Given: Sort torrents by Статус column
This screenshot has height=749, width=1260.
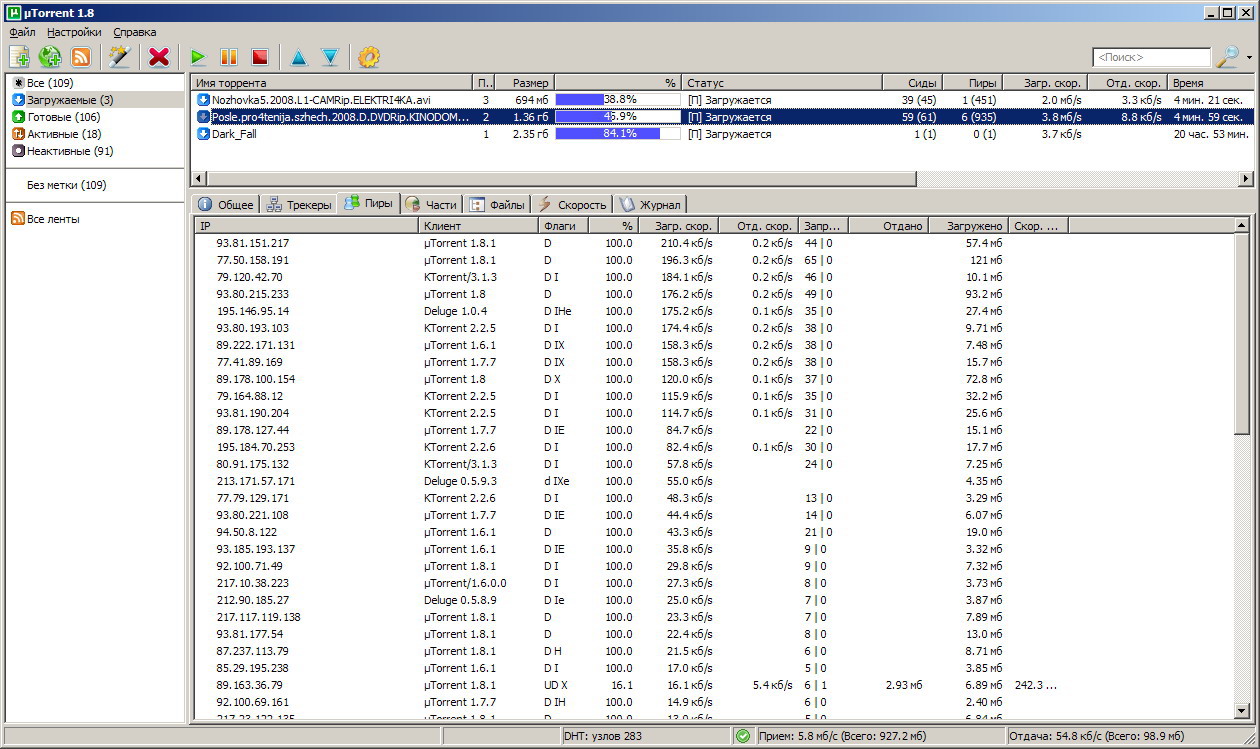Looking at the screenshot, I should click(x=782, y=83).
